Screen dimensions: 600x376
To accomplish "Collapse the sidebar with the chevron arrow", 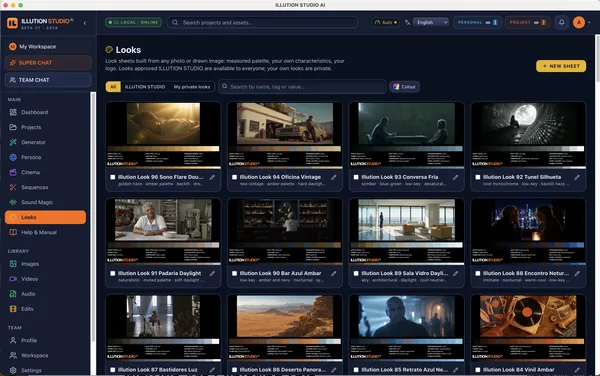I will pos(85,23).
